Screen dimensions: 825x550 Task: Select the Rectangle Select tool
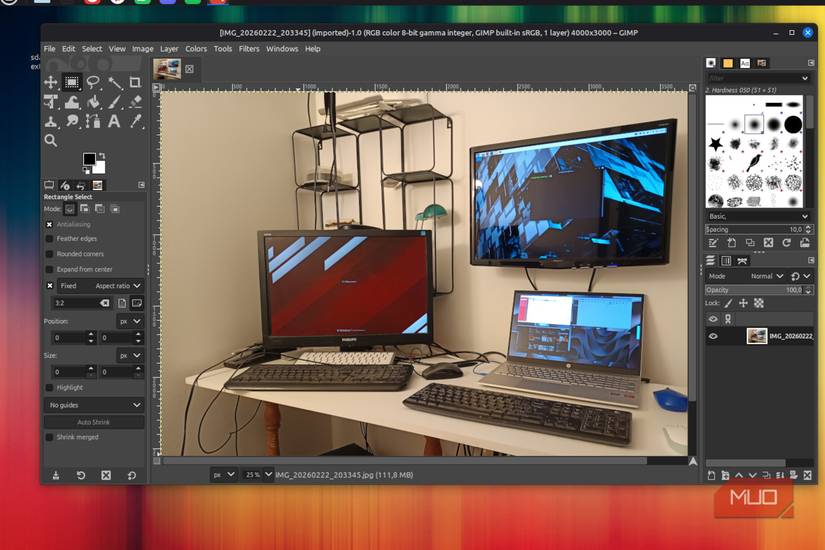coord(72,82)
